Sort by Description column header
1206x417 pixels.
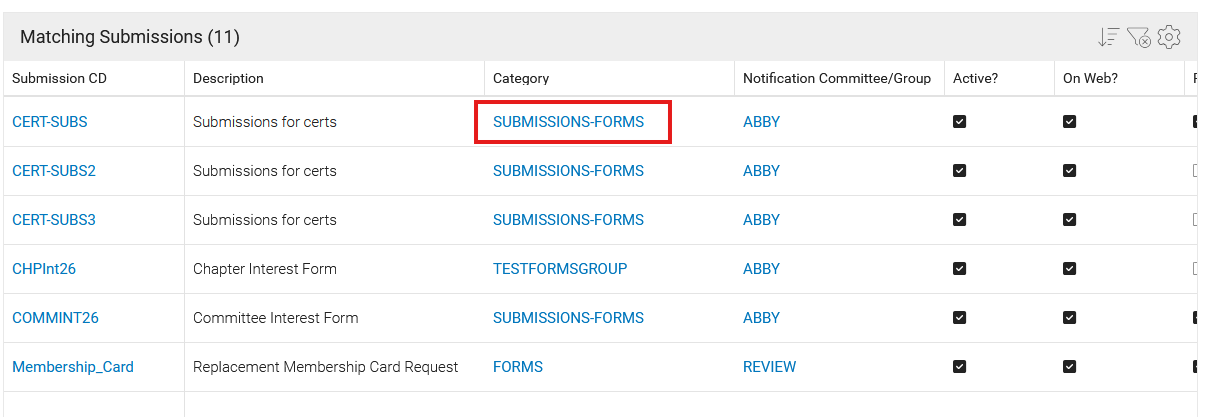tap(228, 78)
